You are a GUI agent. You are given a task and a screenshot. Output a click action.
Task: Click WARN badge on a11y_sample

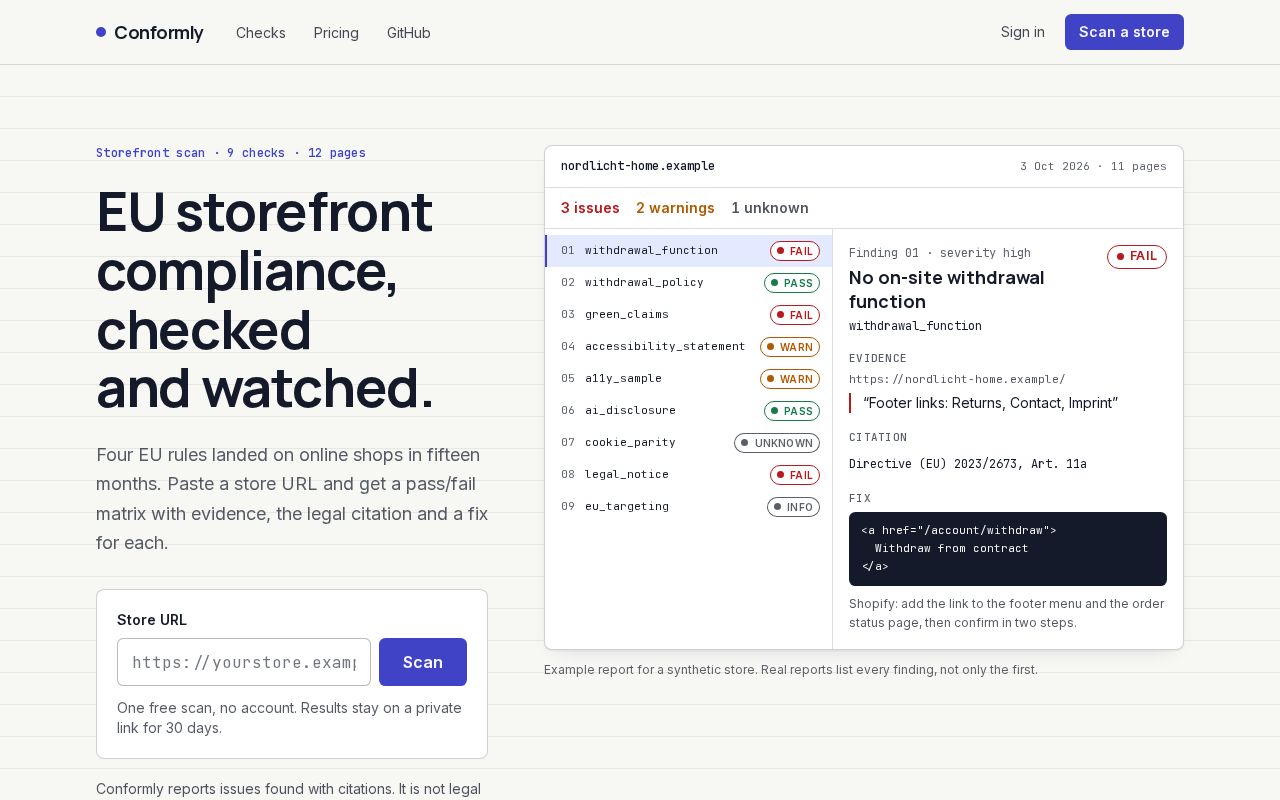point(790,379)
